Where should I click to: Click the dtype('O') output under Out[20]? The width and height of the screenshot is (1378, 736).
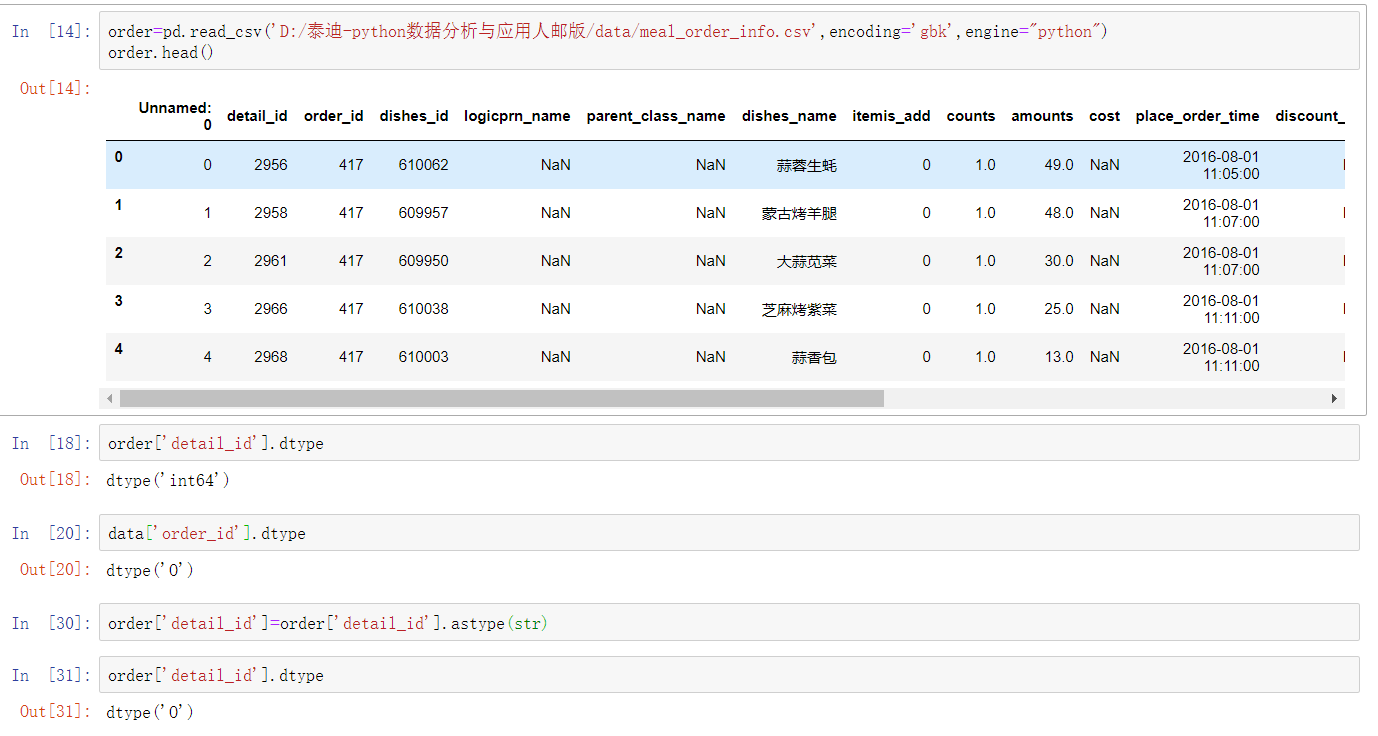(150, 570)
